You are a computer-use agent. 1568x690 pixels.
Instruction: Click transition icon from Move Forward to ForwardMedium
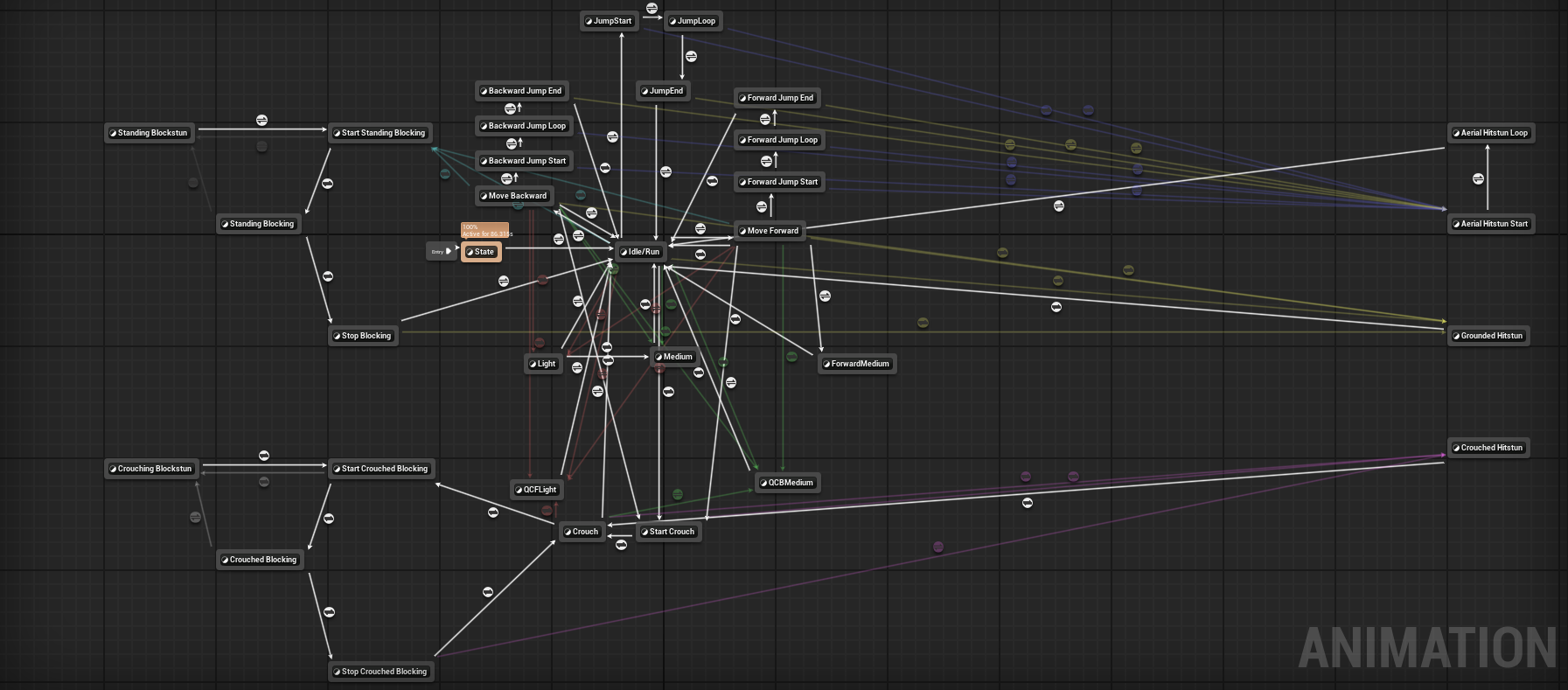pyautogui.click(x=825, y=296)
